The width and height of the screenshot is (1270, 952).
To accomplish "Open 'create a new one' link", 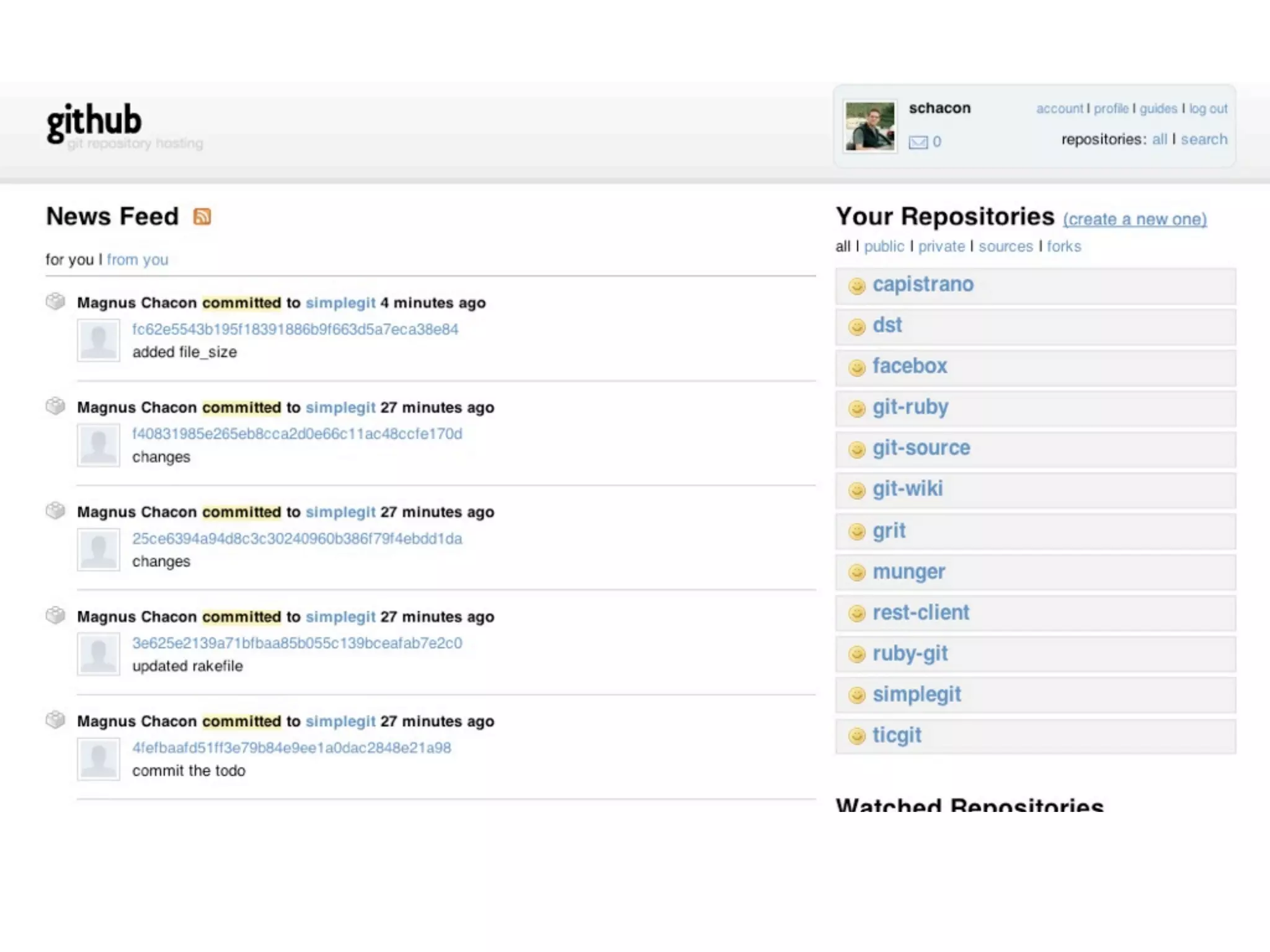I will point(1134,219).
